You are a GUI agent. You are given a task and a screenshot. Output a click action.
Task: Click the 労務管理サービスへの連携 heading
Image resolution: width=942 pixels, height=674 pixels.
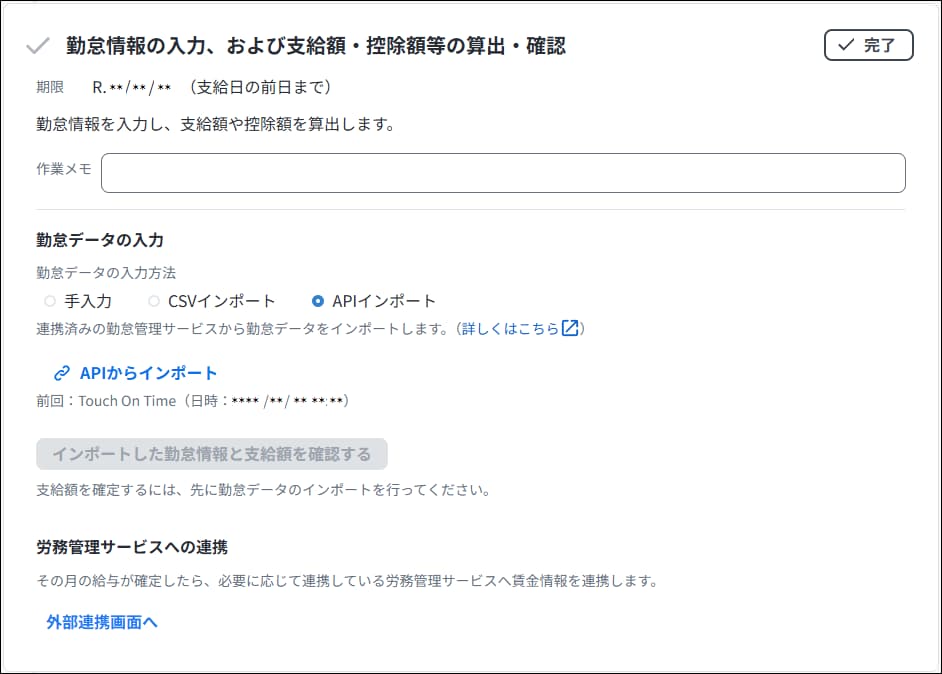tap(132, 547)
